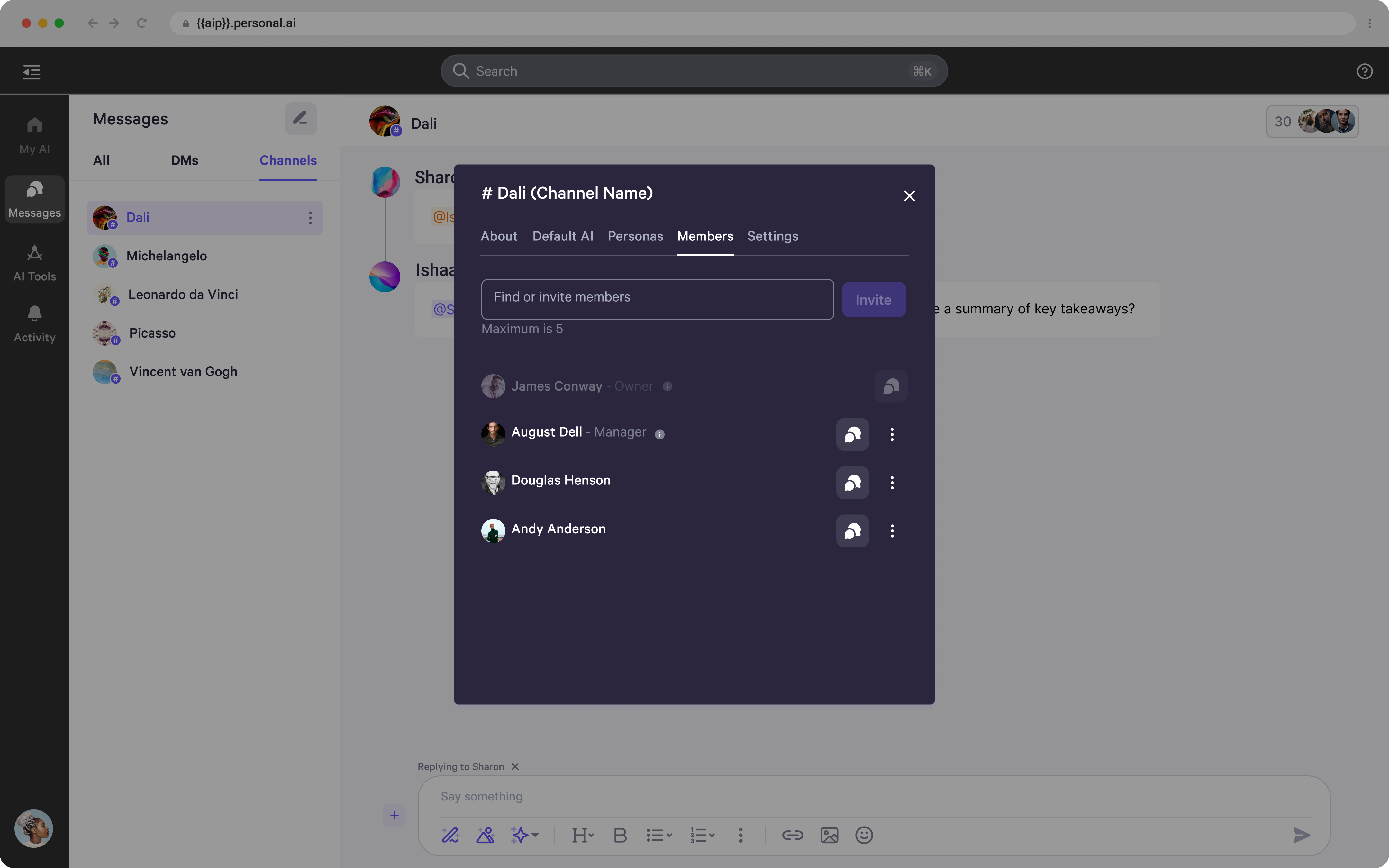Screen dimensions: 1389x868
Task: Open options menu for Andy Anderson
Action: [891, 531]
